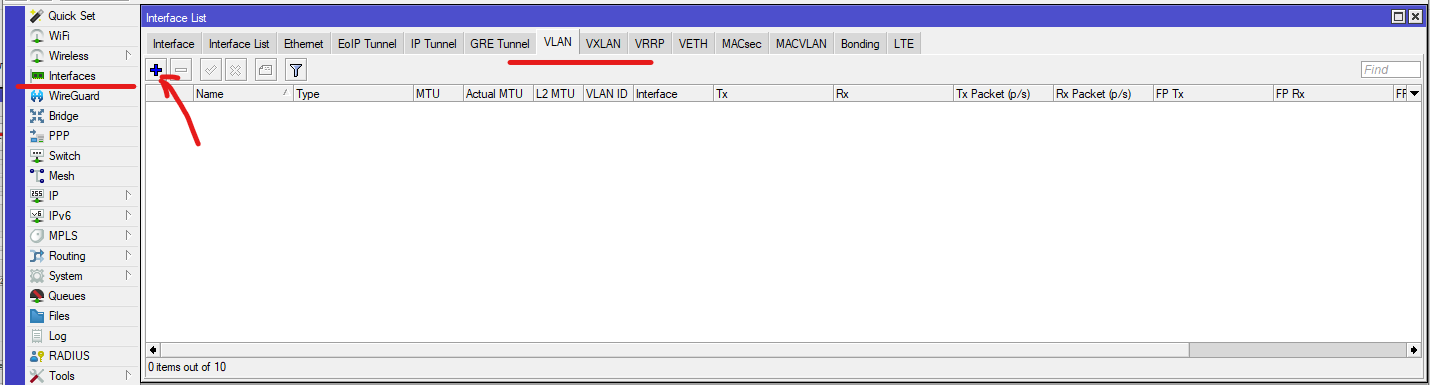Click the Tools sidebar icon
This screenshot has height=385, width=1430.
point(37,376)
